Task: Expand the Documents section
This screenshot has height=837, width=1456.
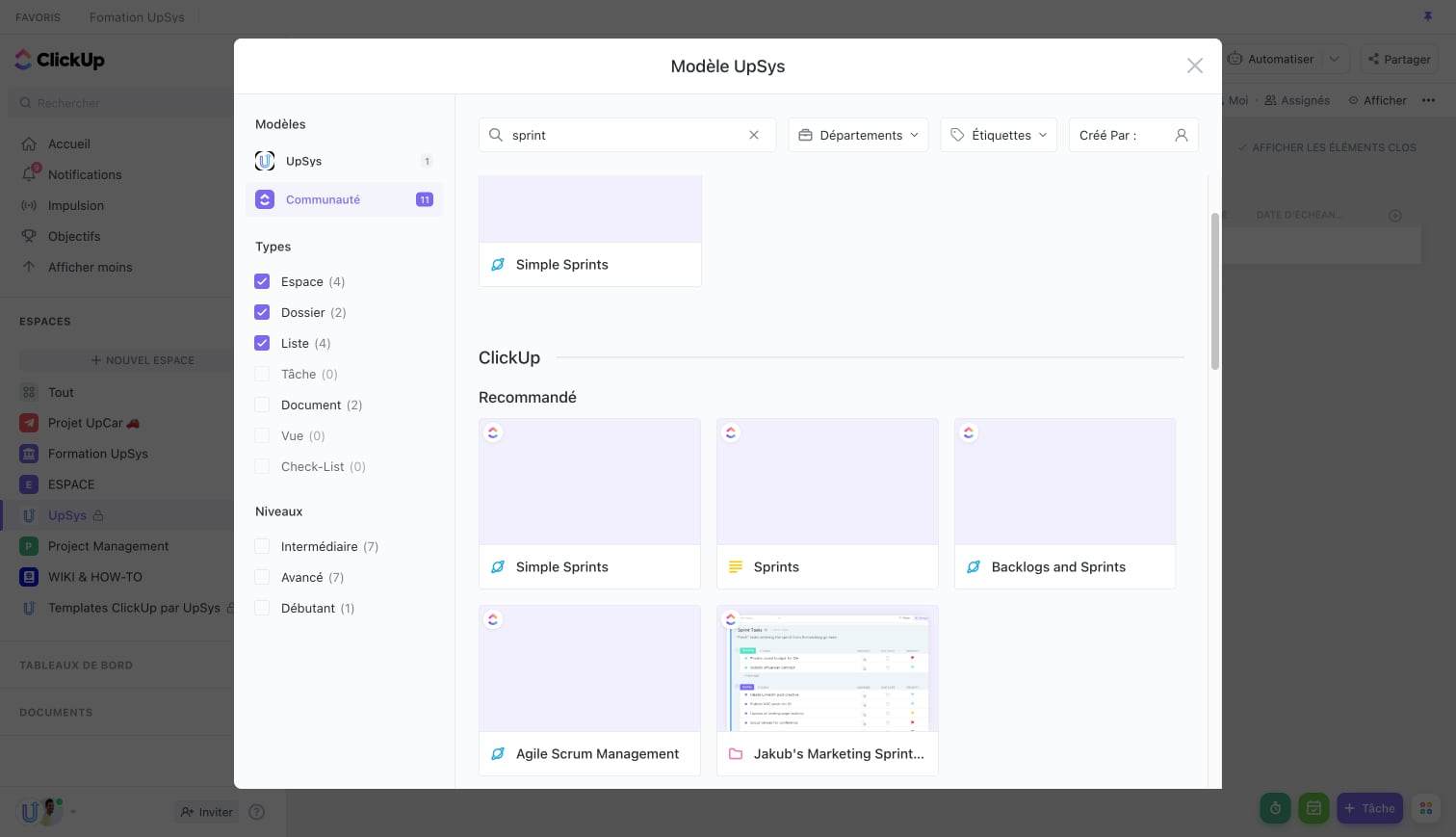Action: [x=56, y=713]
